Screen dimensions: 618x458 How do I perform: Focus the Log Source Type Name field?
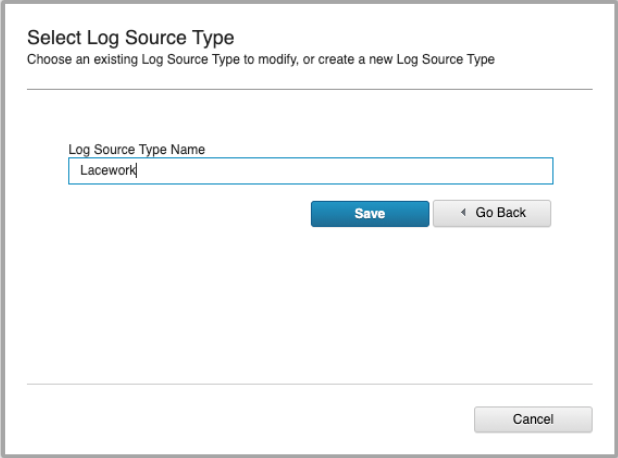(x=310, y=171)
